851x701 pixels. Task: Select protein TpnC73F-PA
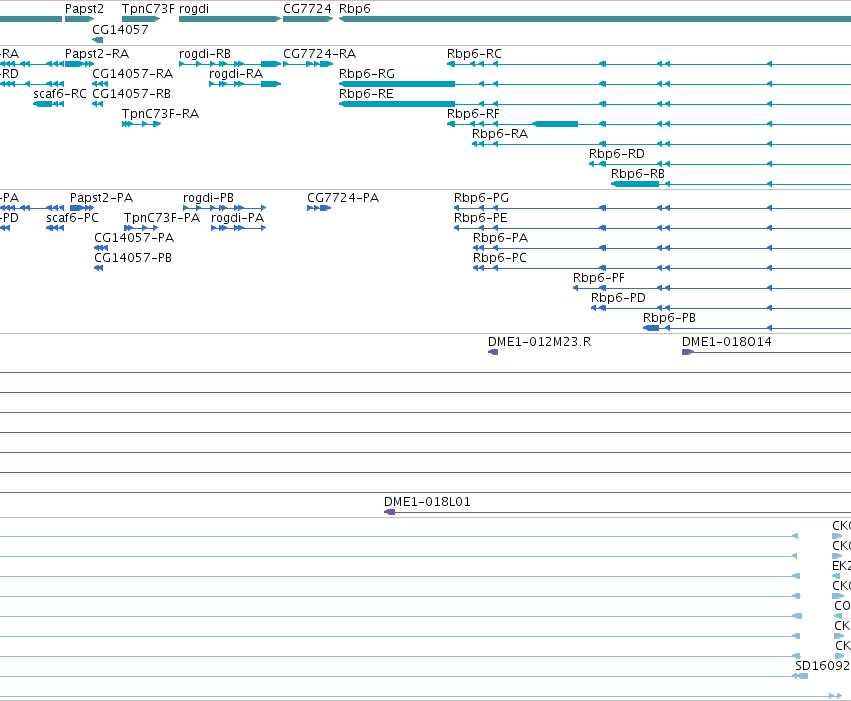tap(162, 218)
